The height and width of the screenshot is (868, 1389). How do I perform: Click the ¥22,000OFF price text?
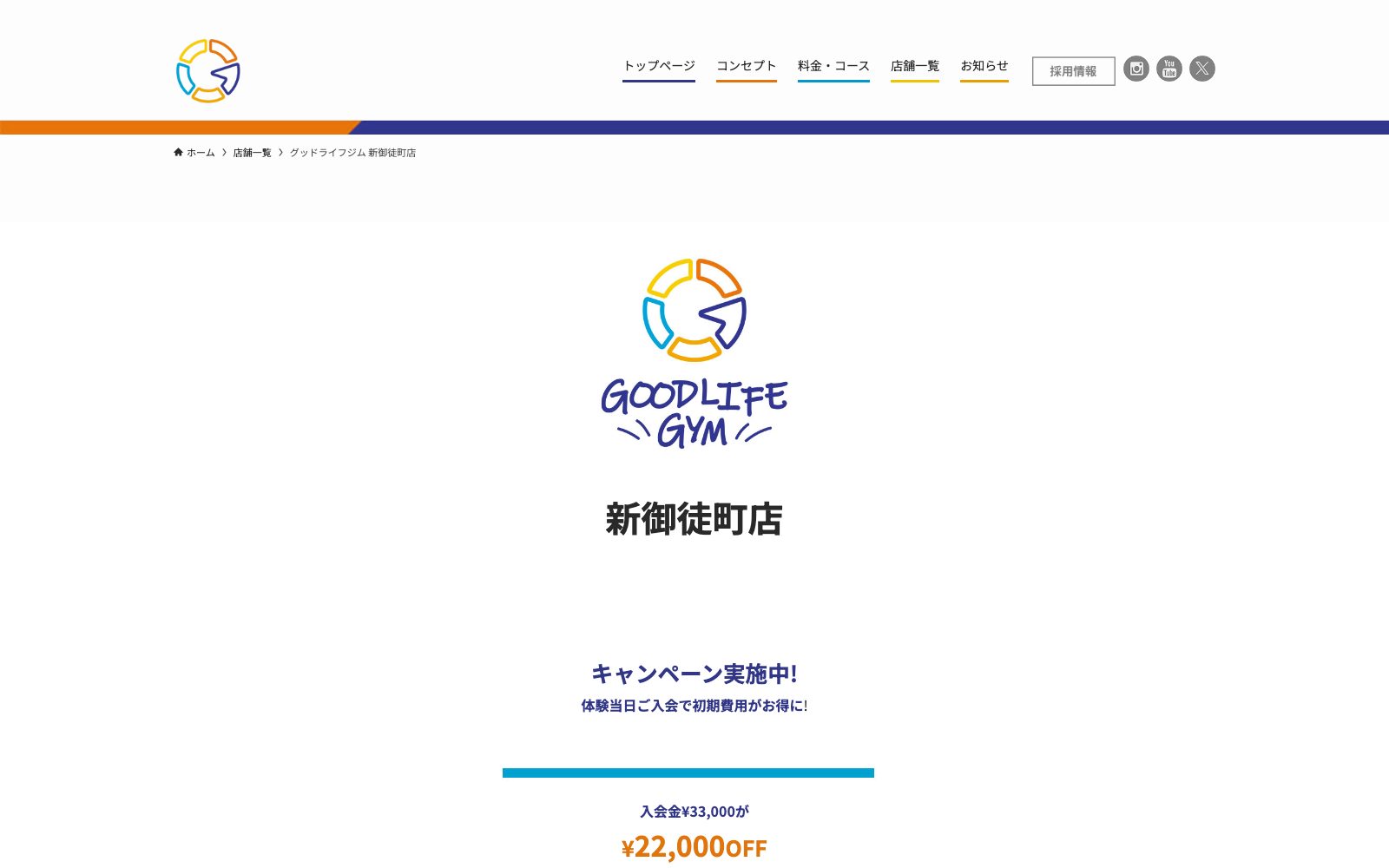tap(694, 846)
